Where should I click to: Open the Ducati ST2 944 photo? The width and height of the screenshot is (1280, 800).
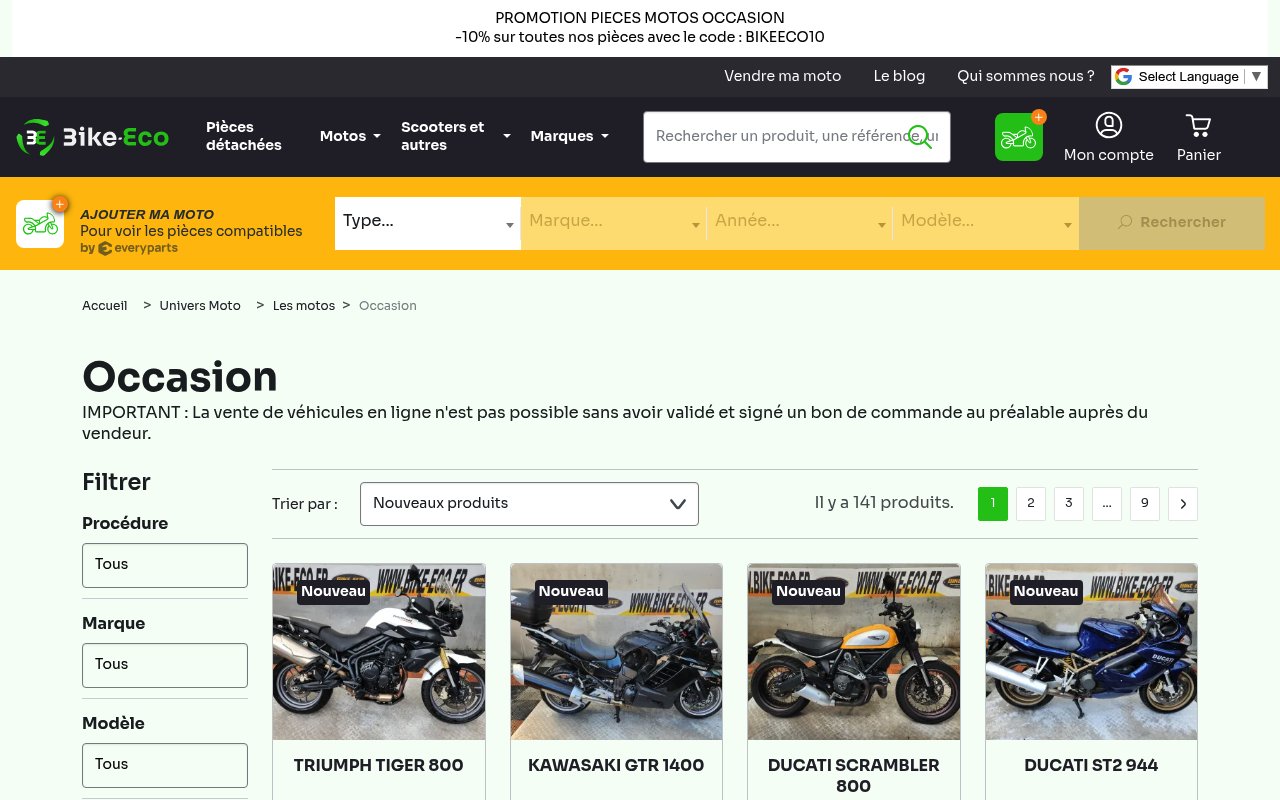(x=1091, y=652)
